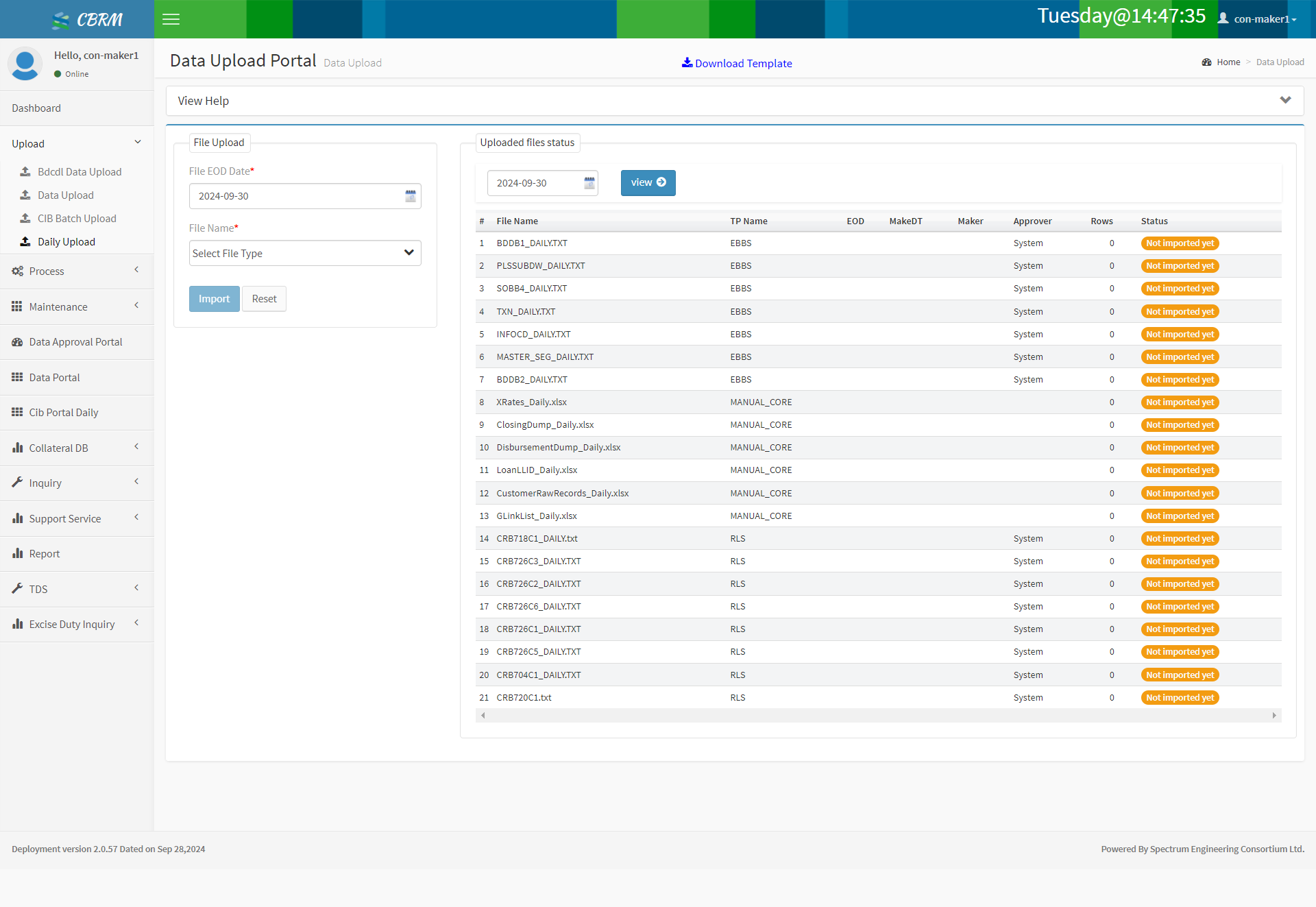Open calendar icon beside view button
1316x907 pixels.
(589, 183)
